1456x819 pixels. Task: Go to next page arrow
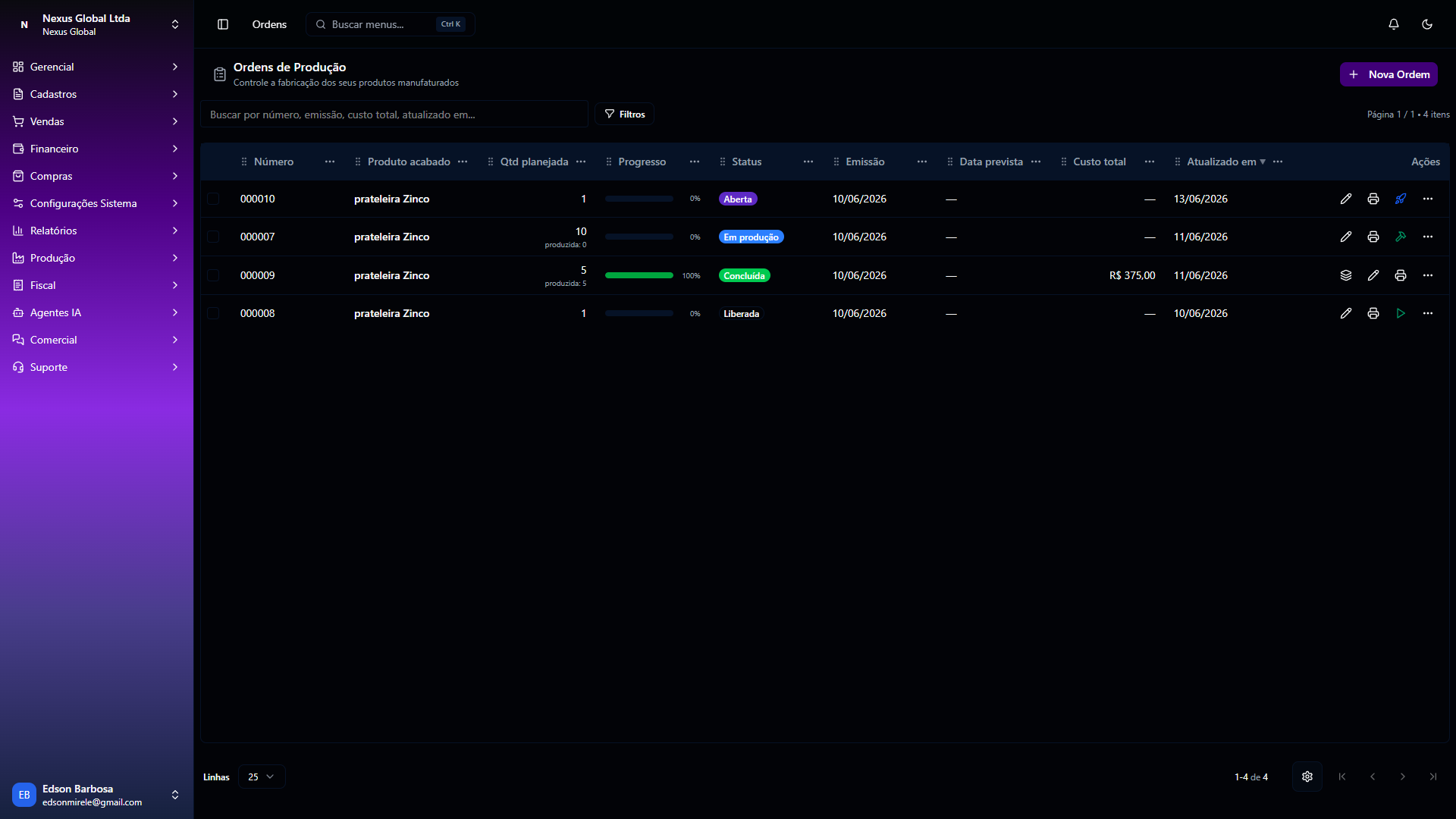pos(1403,777)
